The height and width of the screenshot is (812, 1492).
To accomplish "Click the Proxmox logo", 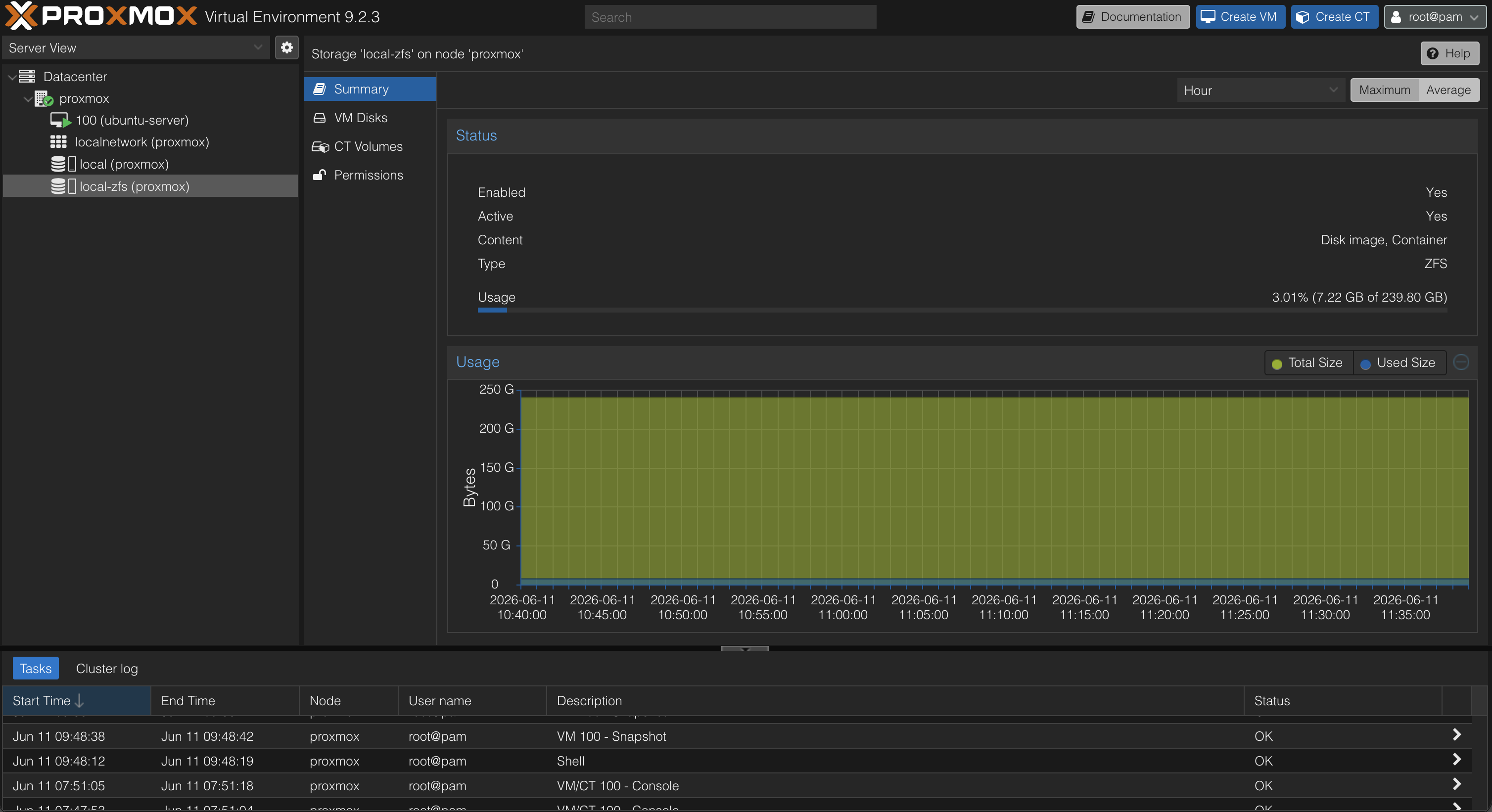I will pyautogui.click(x=101, y=16).
